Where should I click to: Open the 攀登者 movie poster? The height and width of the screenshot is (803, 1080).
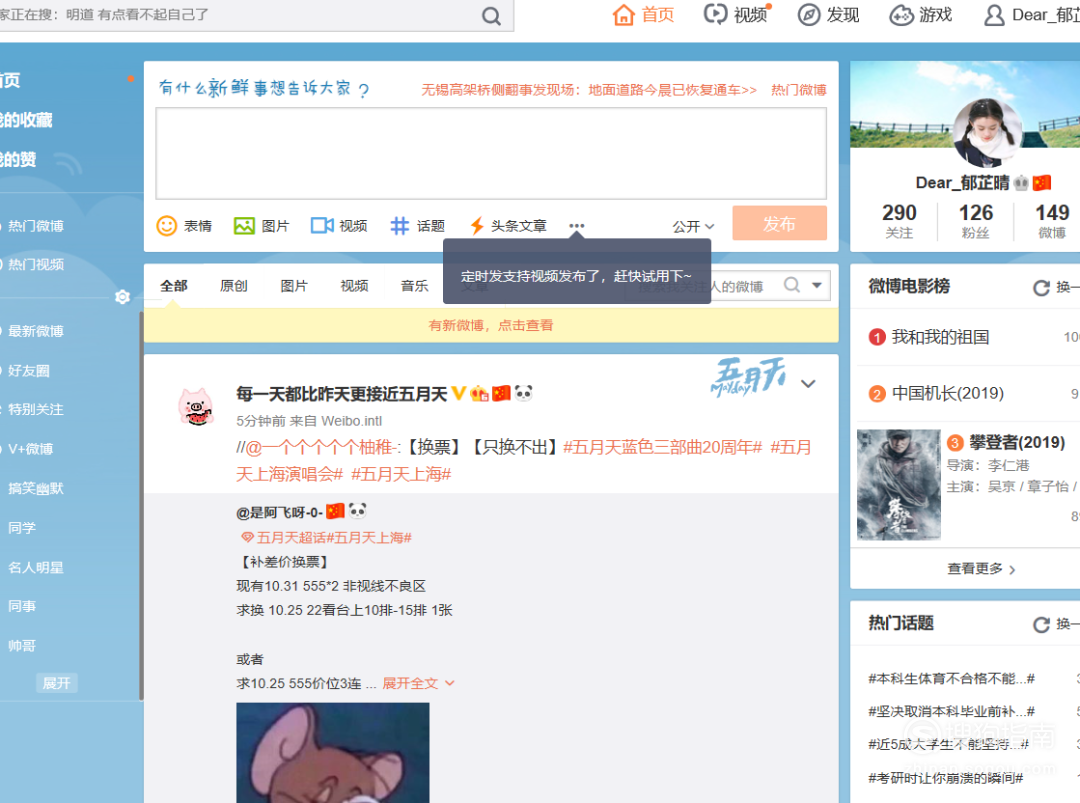tap(898, 485)
